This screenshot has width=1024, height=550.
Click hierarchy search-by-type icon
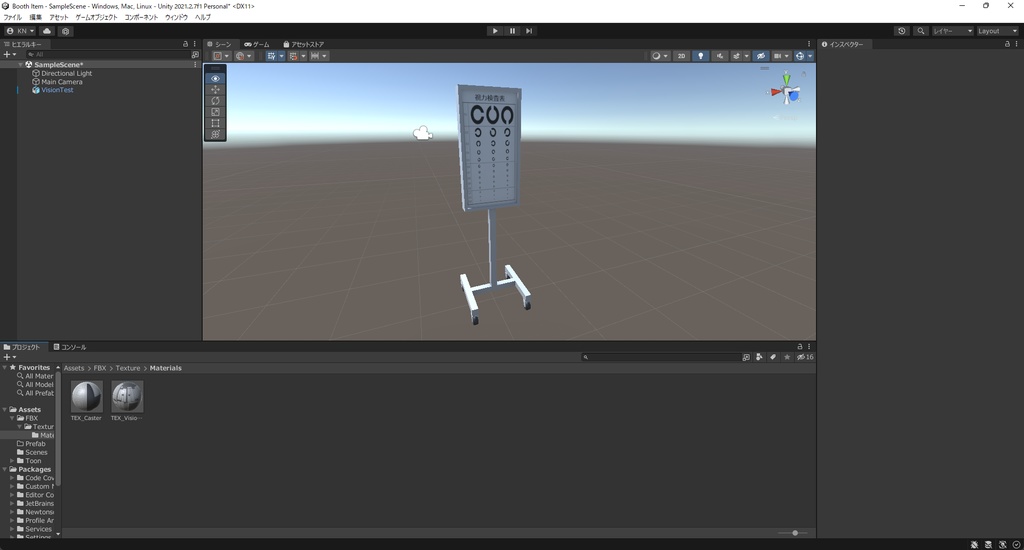pos(195,55)
